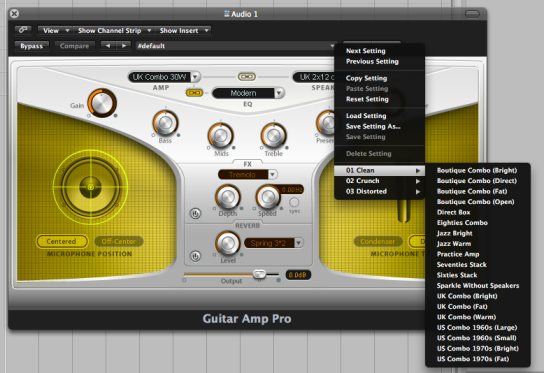Click the Treble knob

click(x=273, y=135)
